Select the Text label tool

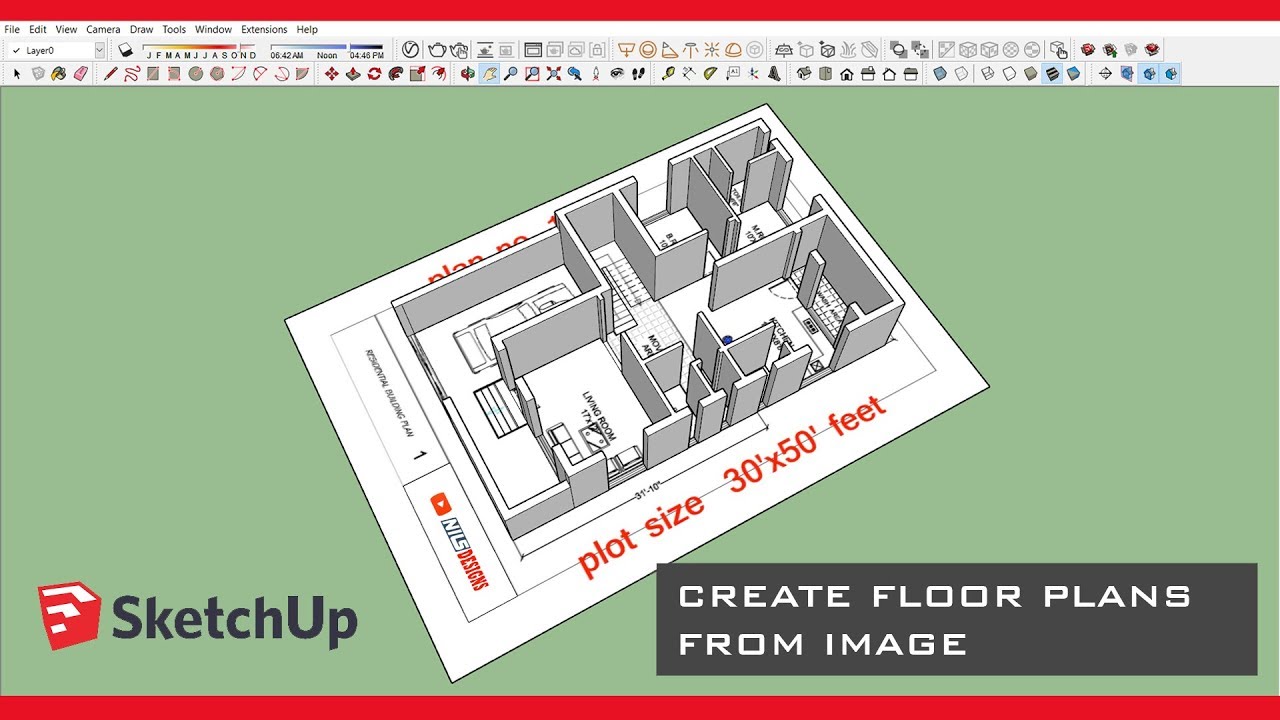pos(732,74)
